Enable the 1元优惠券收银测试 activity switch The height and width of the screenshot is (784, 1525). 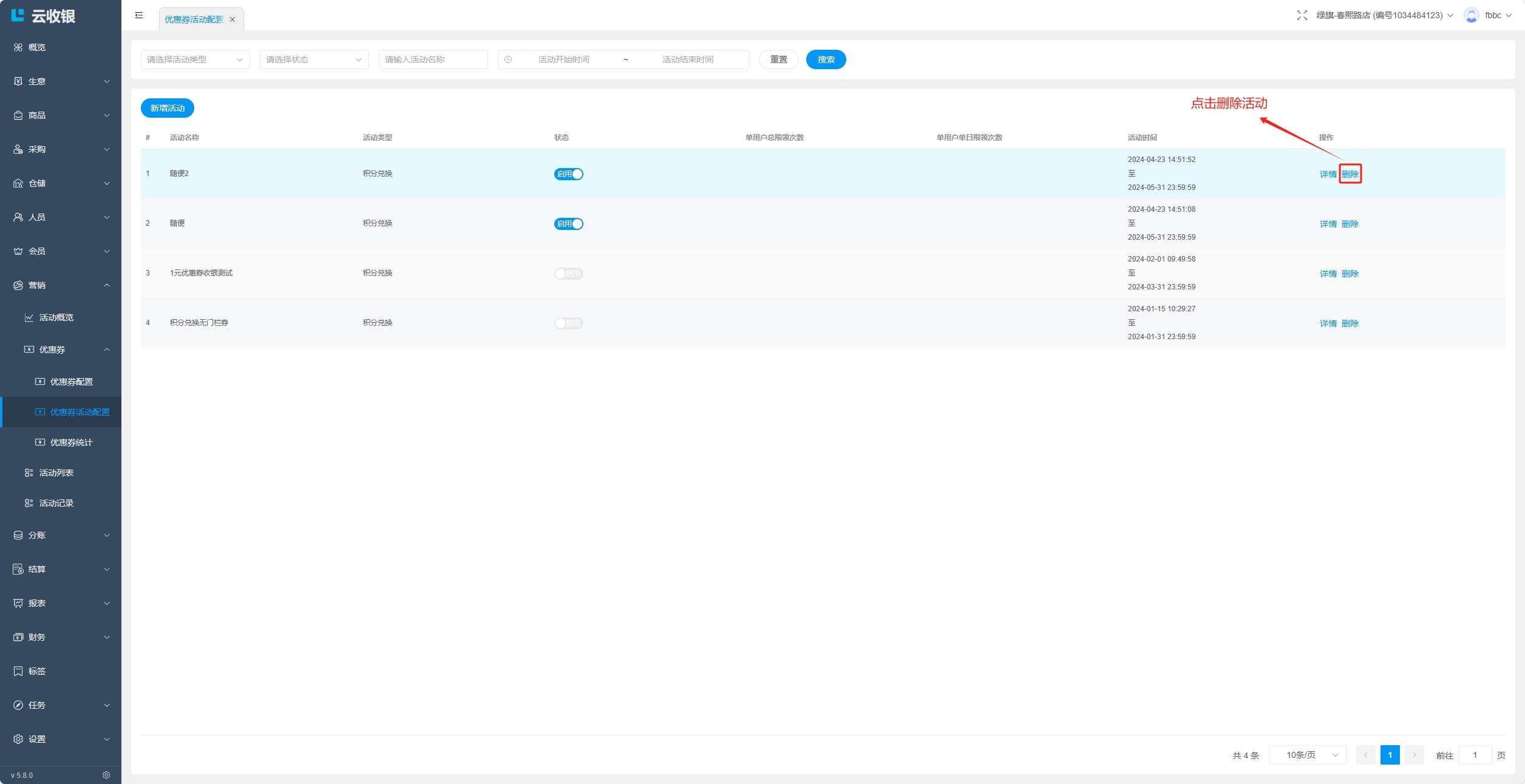click(x=568, y=274)
